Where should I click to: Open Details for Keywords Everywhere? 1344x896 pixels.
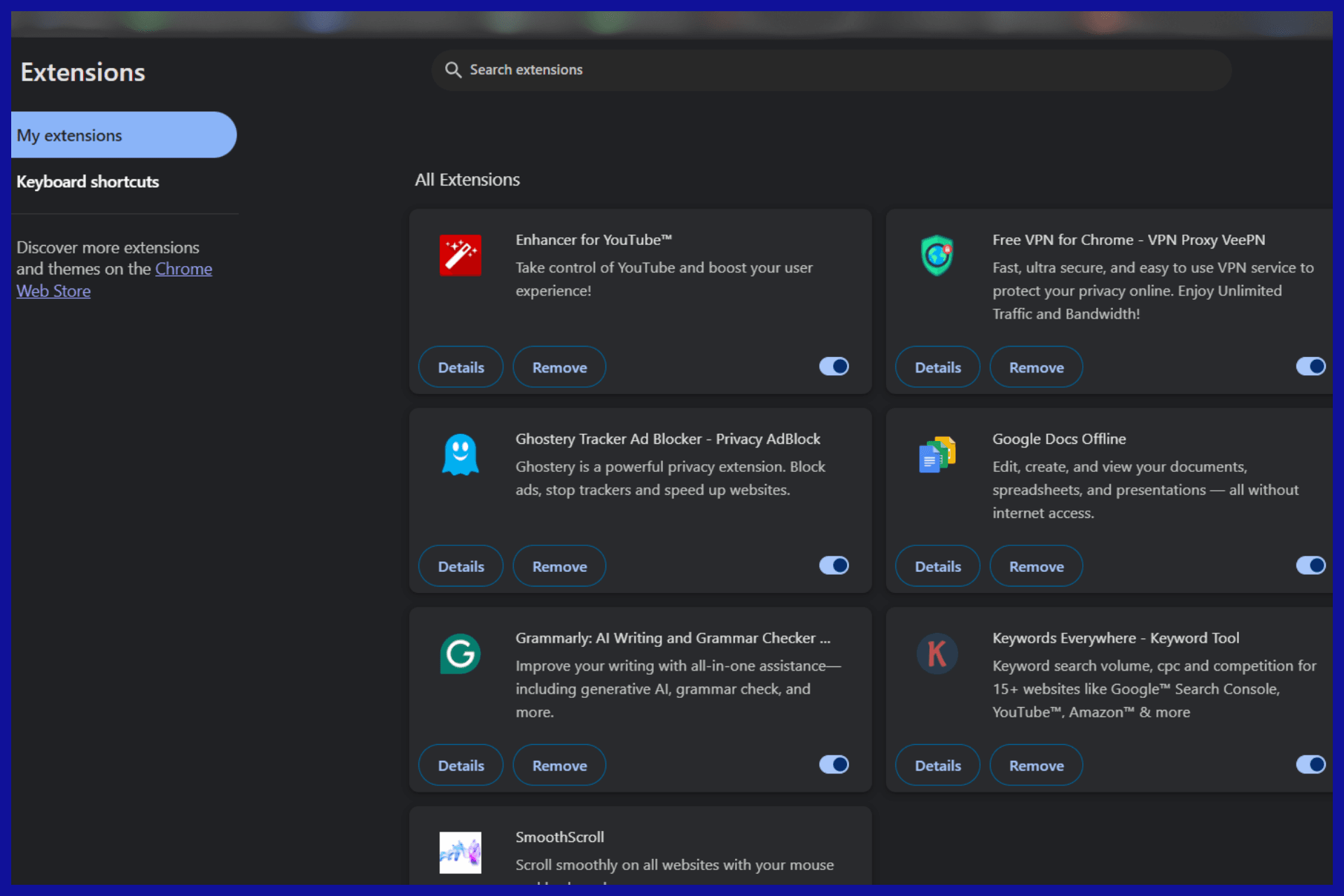coord(937,764)
